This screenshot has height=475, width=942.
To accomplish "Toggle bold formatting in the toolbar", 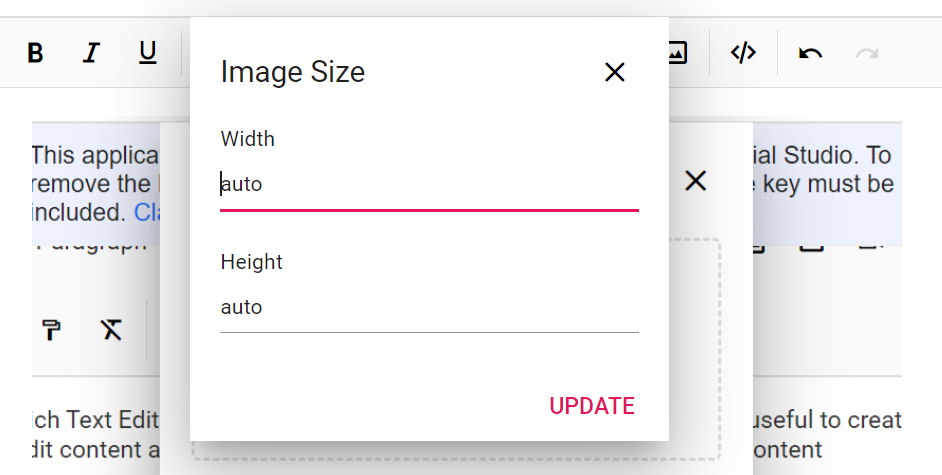I will pyautogui.click(x=36, y=53).
